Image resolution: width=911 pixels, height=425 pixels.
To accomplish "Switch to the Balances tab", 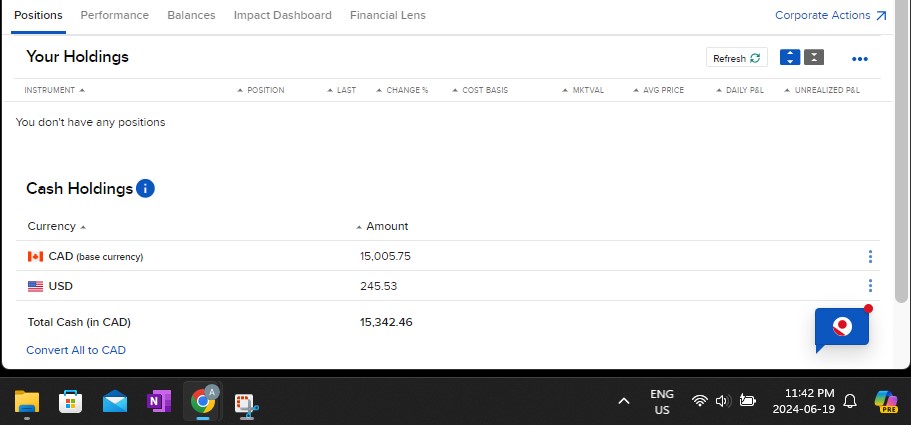I will [x=191, y=15].
